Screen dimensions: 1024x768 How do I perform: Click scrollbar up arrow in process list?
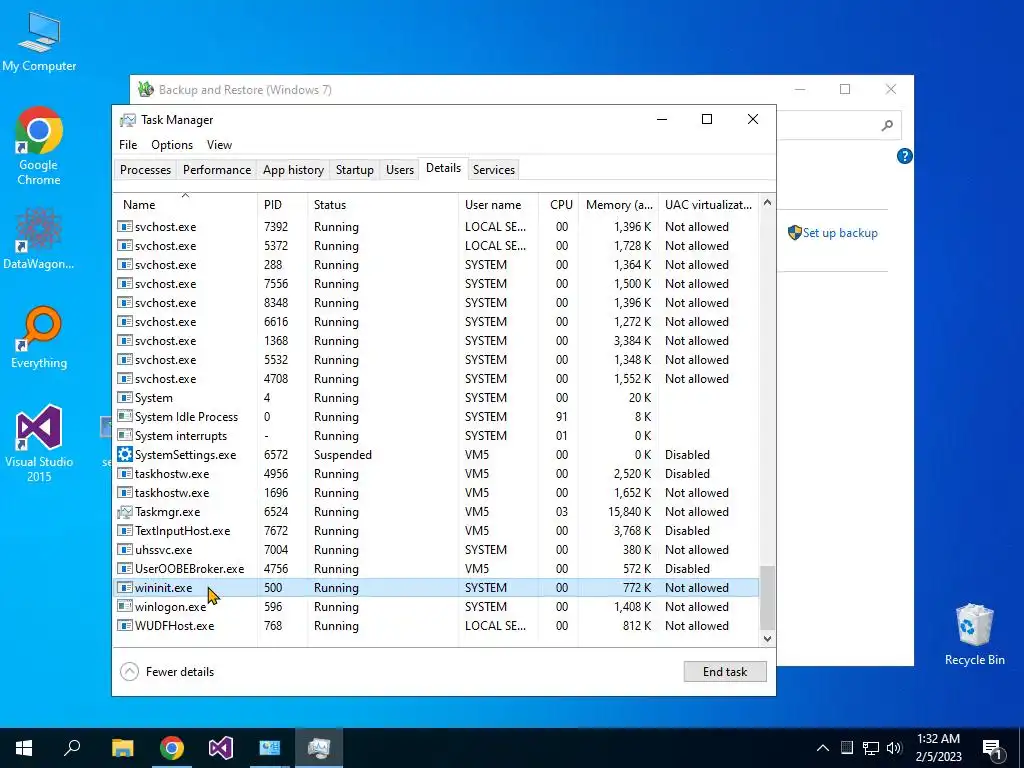(x=767, y=202)
